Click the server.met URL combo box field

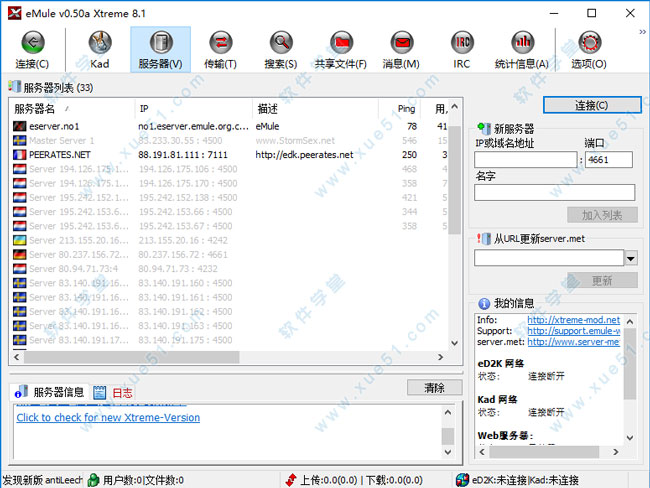pos(549,258)
